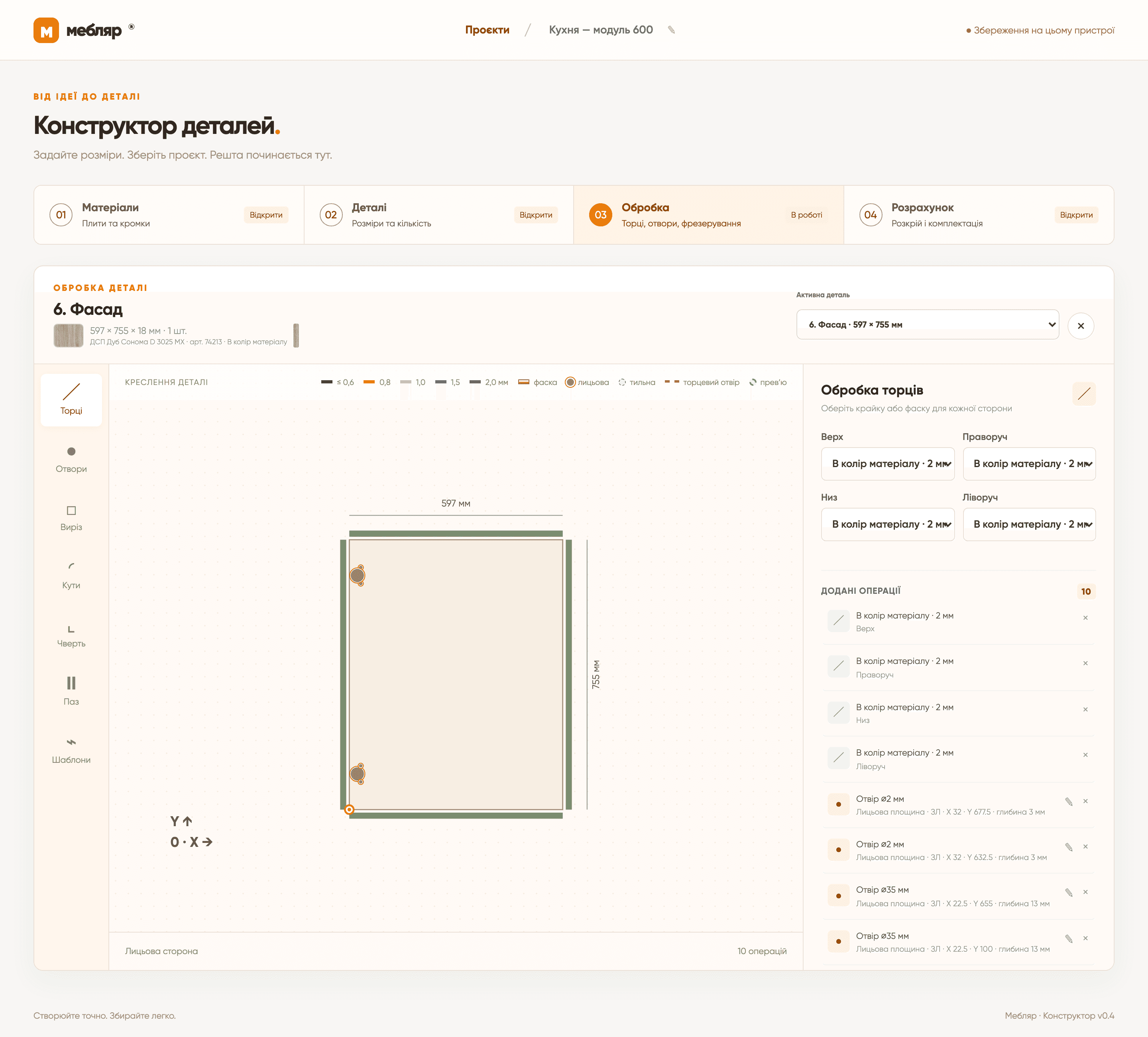Open the Праворуч edge dropdown
The height and width of the screenshot is (1037, 1148).
tap(1029, 464)
